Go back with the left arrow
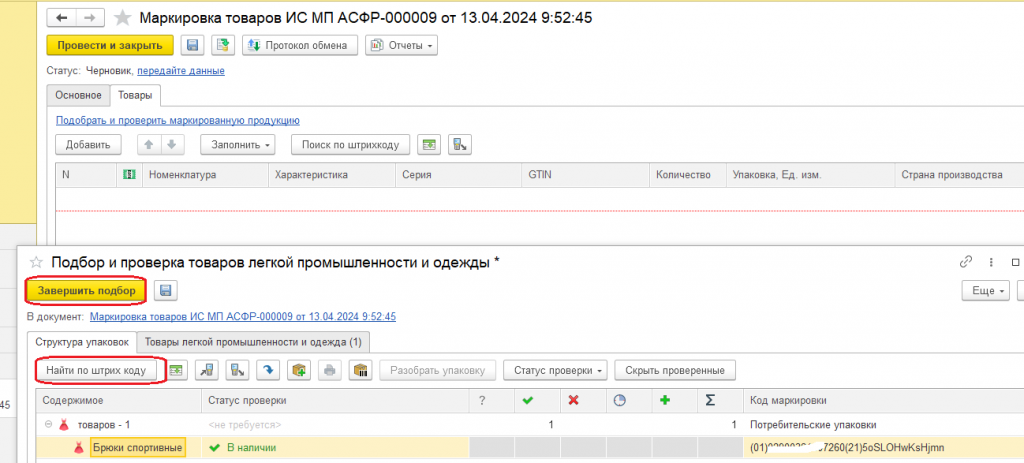This screenshot has width=1024, height=463. (x=63, y=18)
